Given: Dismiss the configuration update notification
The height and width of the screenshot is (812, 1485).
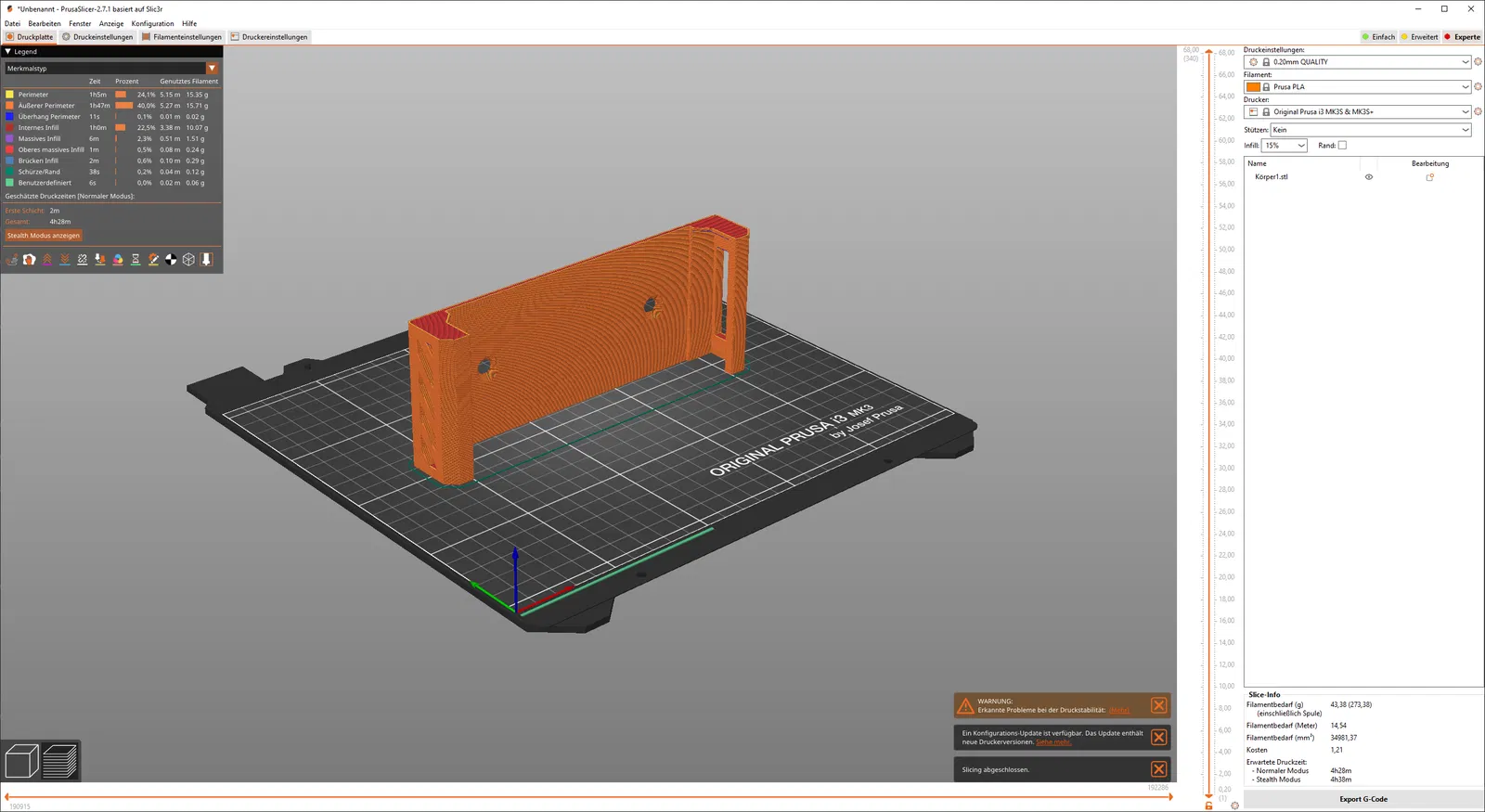Looking at the screenshot, I should coord(1158,738).
